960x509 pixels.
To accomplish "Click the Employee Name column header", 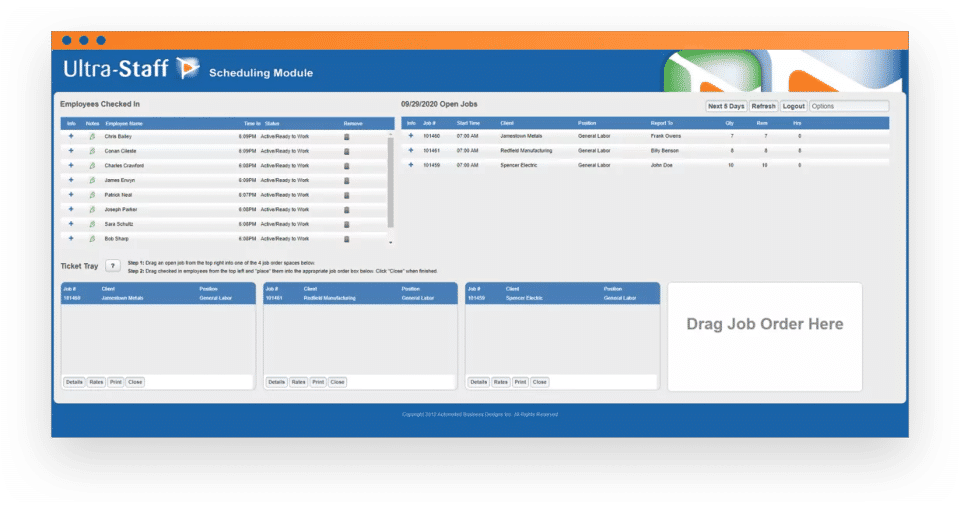I will coord(124,124).
